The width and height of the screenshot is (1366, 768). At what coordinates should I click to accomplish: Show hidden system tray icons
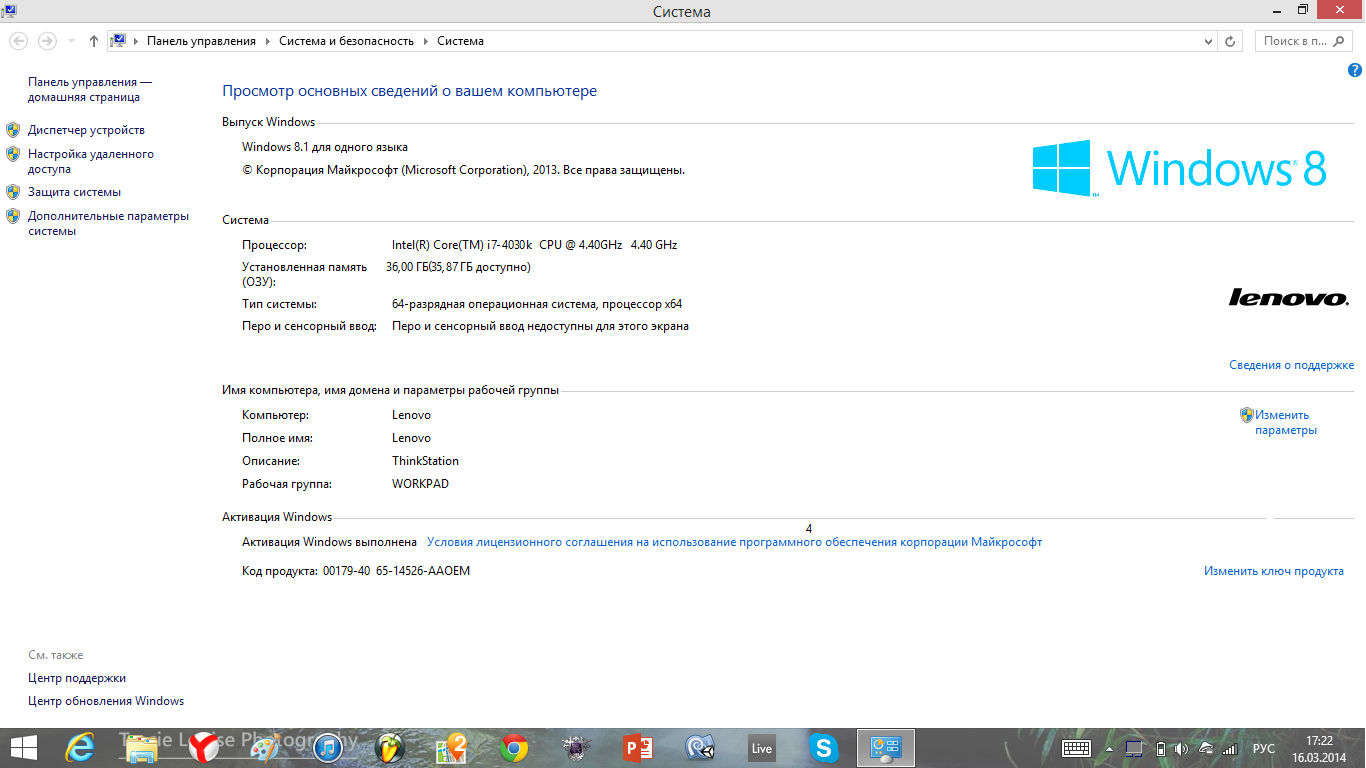pos(1108,749)
